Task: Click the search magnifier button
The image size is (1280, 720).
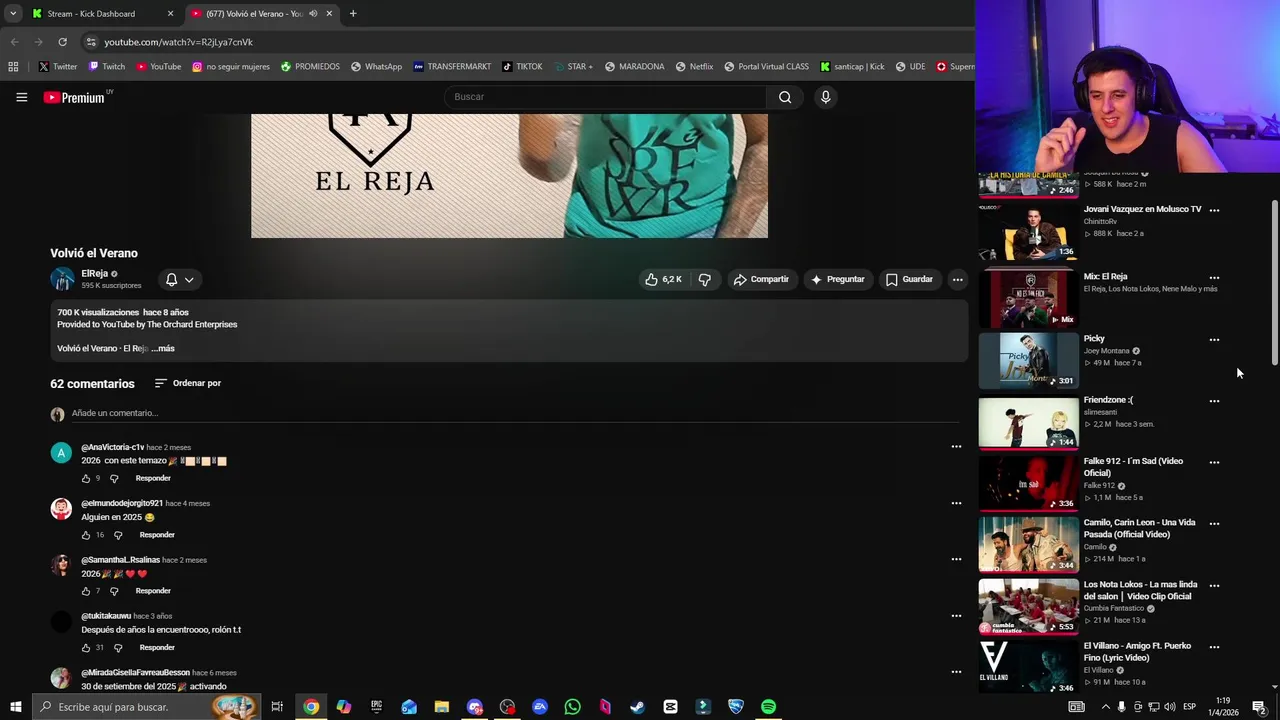Action: point(785,97)
